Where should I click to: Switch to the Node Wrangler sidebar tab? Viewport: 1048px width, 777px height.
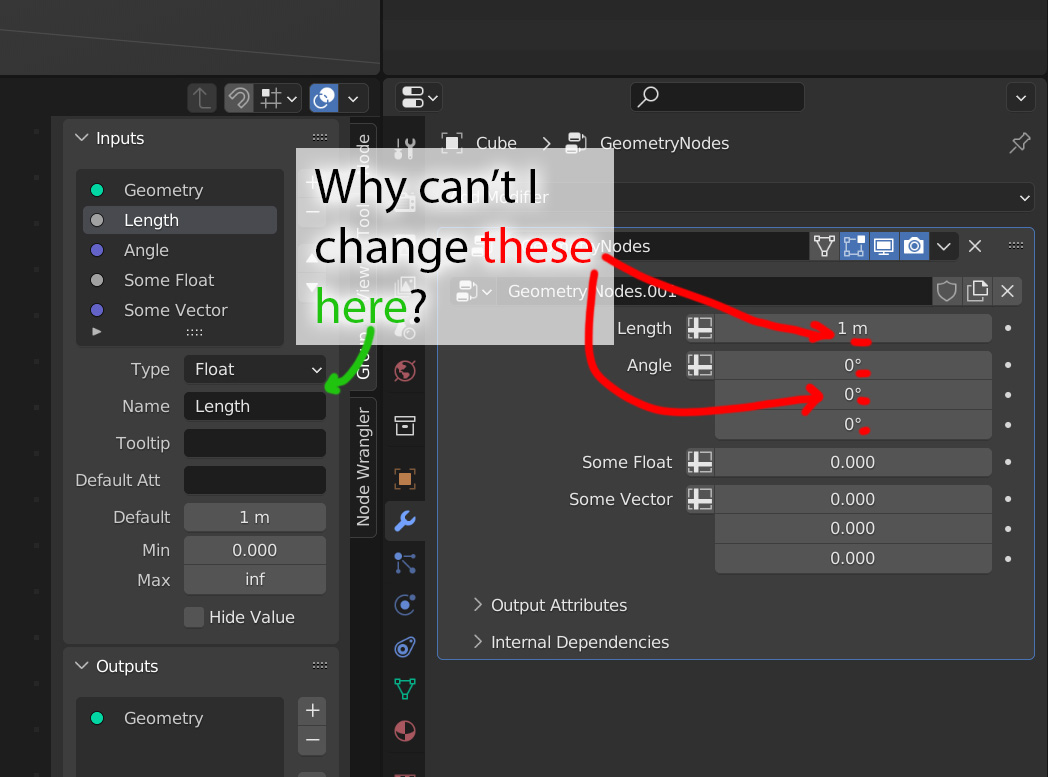pyautogui.click(x=363, y=467)
